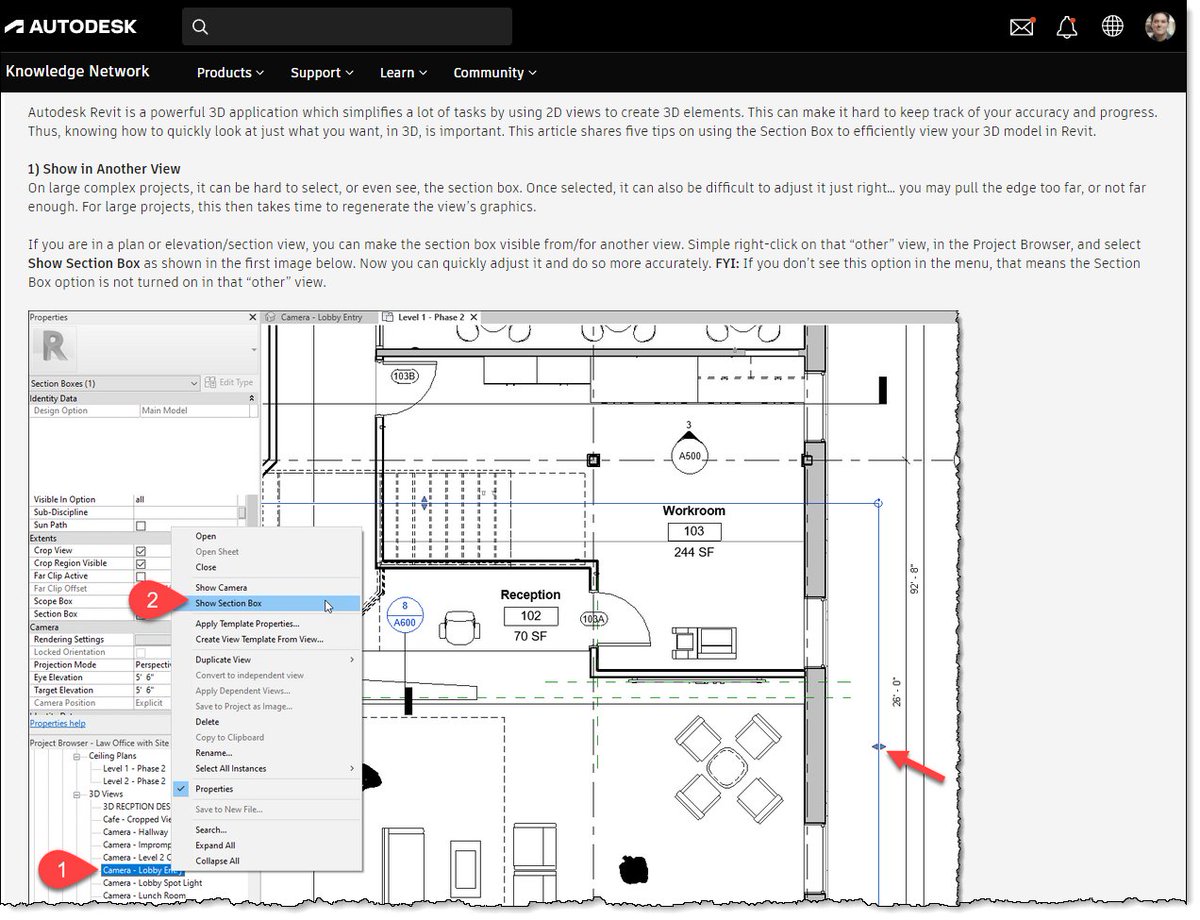Close the Properties palette with the X
Image resolution: width=1200 pixels, height=920 pixels.
252,317
